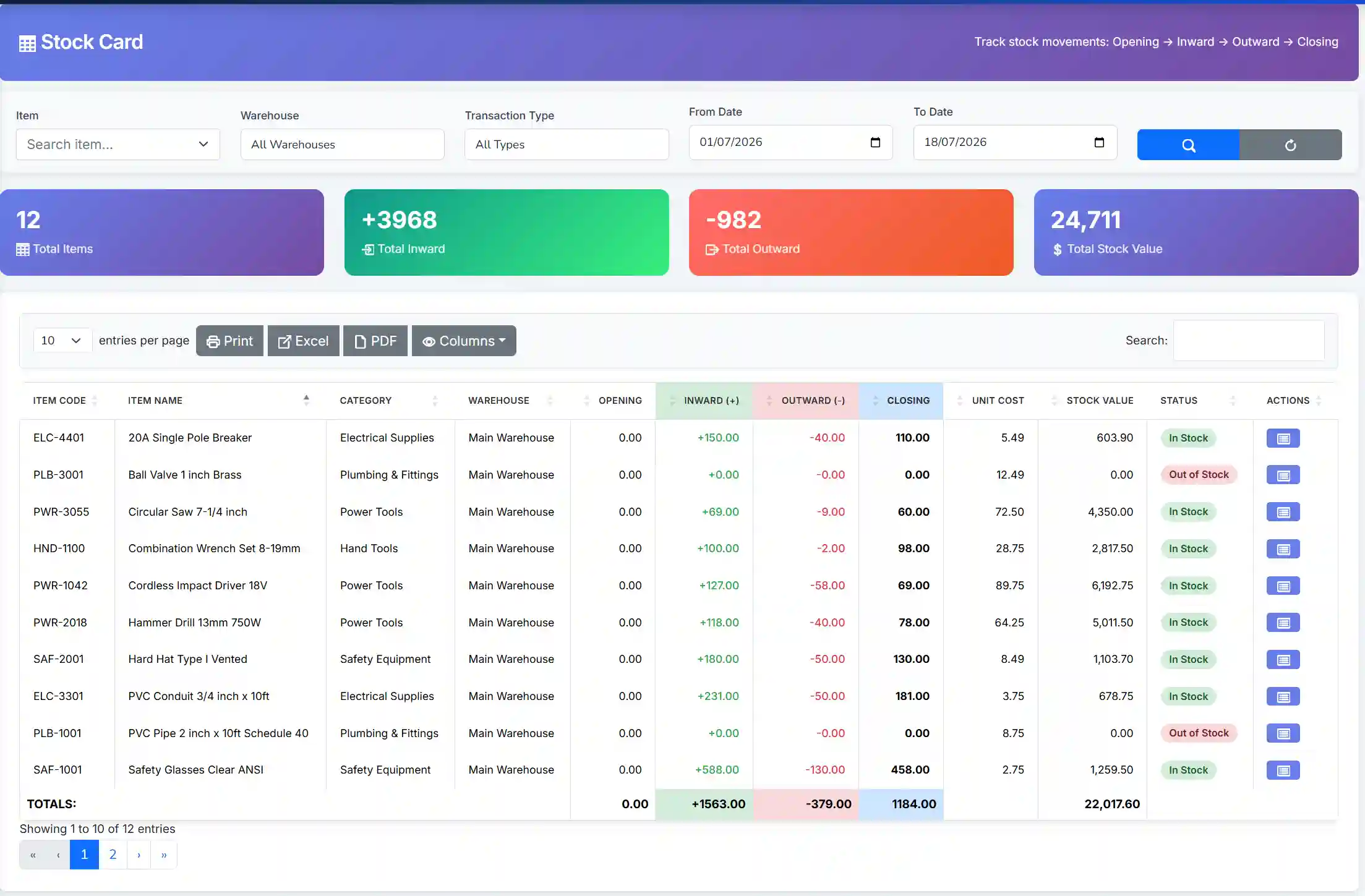View stock card details for PLB-3001
Screen dimensions: 1365x896
pos(1283,475)
